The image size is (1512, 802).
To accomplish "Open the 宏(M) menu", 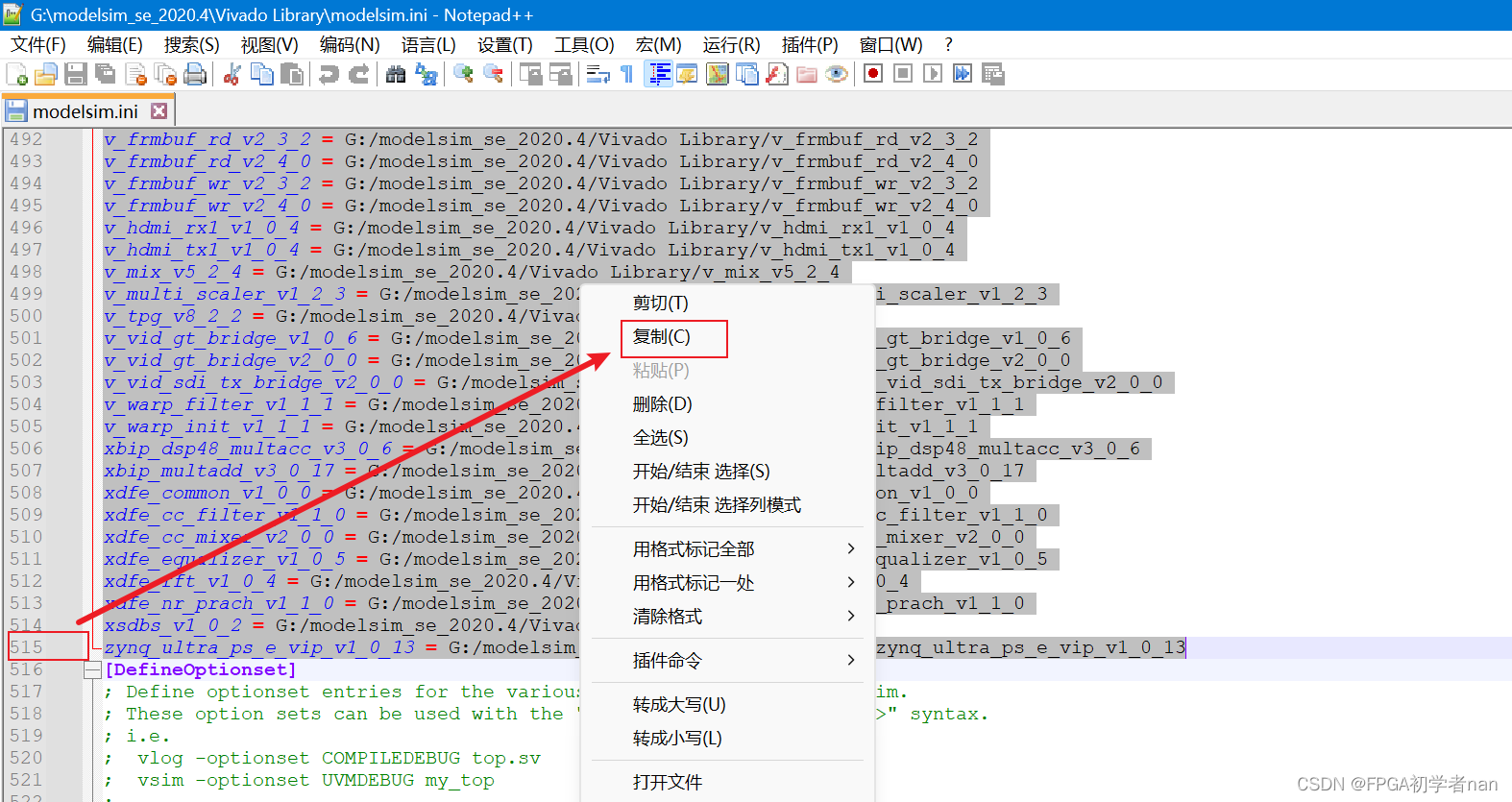I will pos(659,45).
